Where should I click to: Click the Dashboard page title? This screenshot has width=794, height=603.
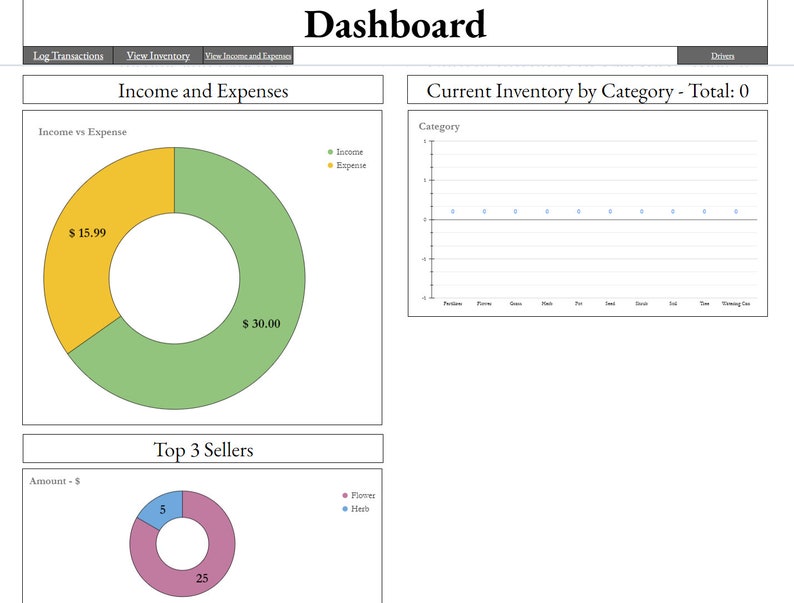coord(395,24)
